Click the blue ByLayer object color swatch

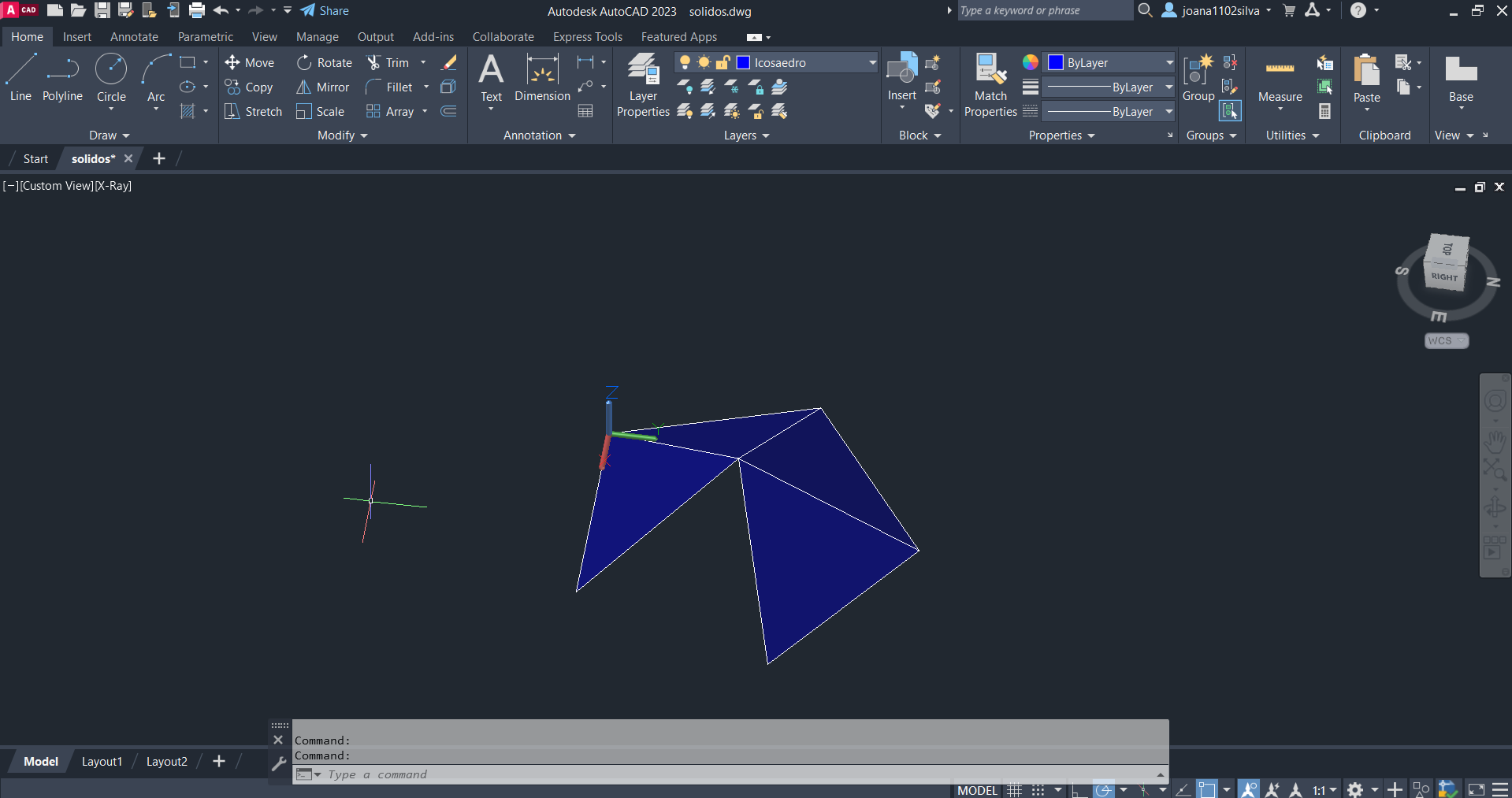tap(1056, 63)
